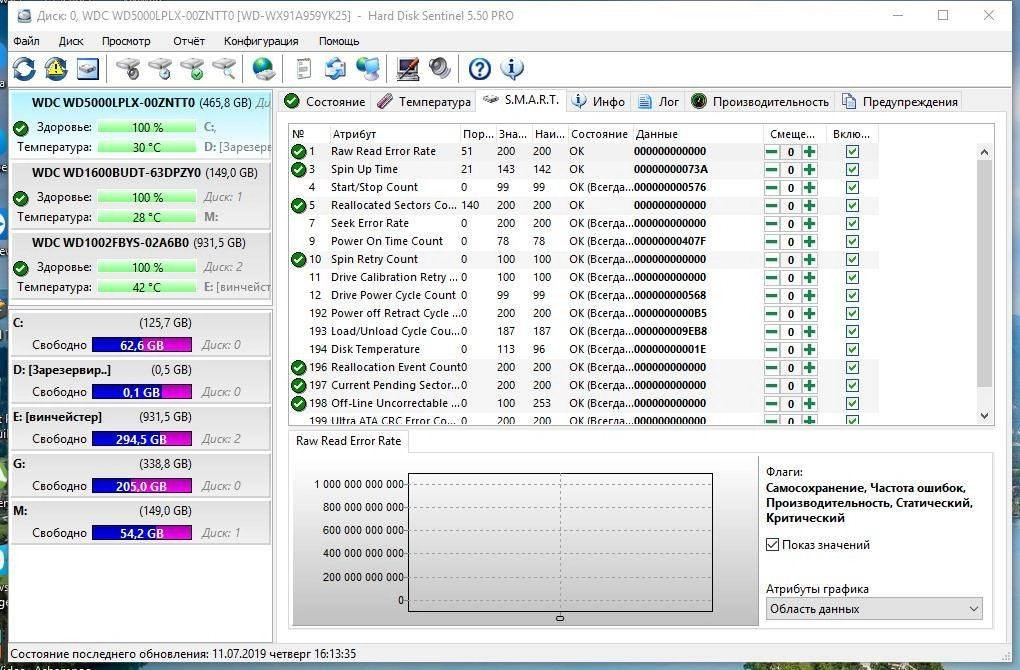Click green health check icon of WD5000LPLX disk
1020x670 pixels.
(21, 127)
